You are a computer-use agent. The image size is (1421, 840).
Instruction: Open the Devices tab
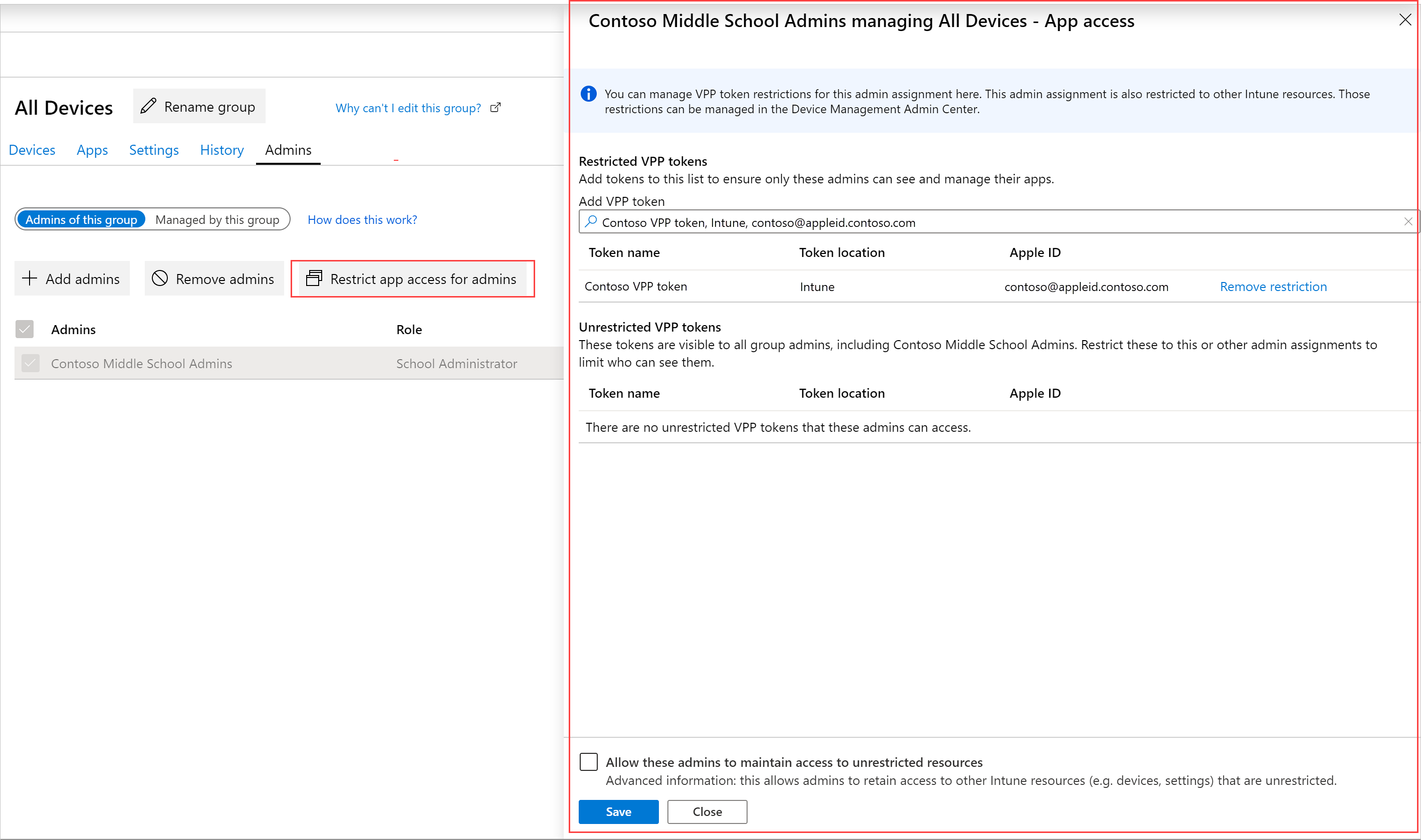click(32, 150)
